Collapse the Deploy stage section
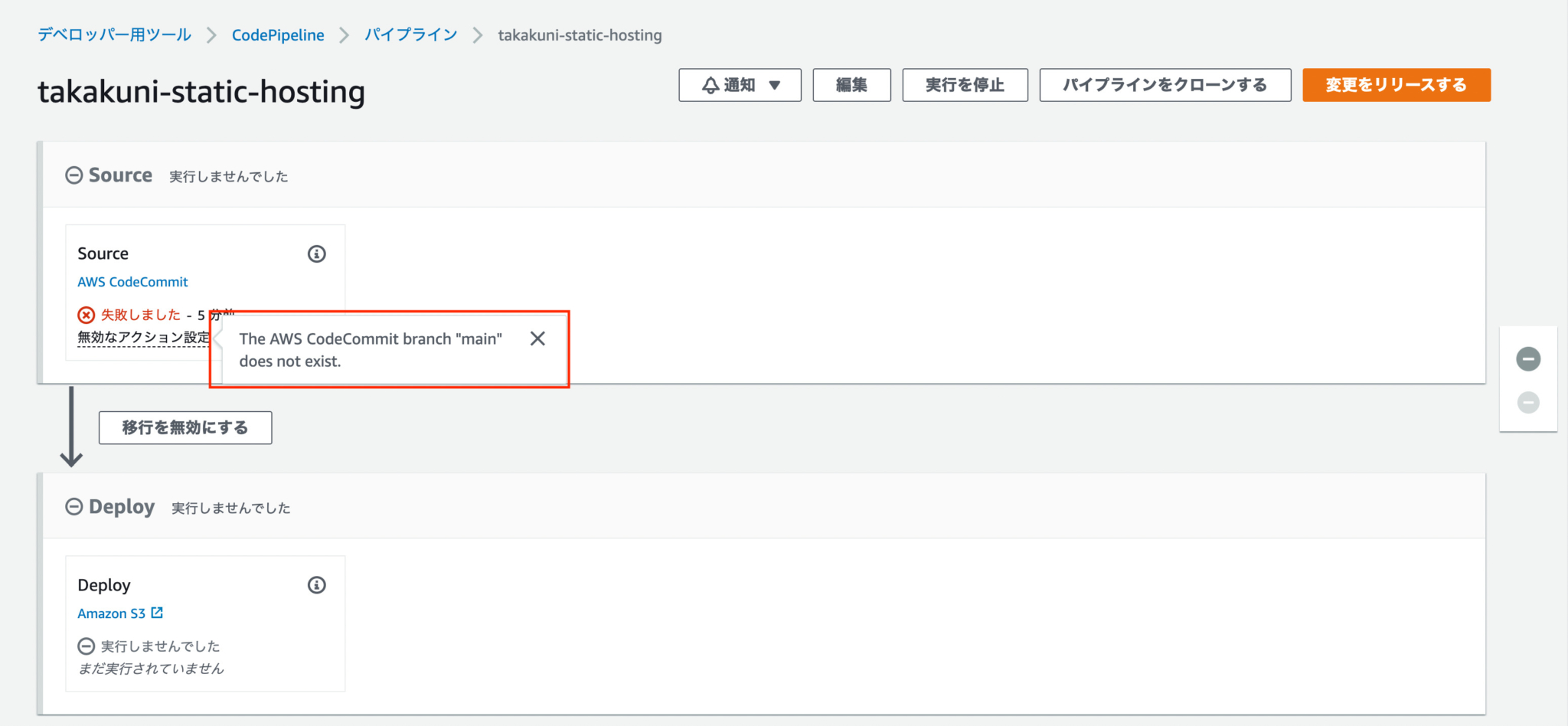 (74, 506)
